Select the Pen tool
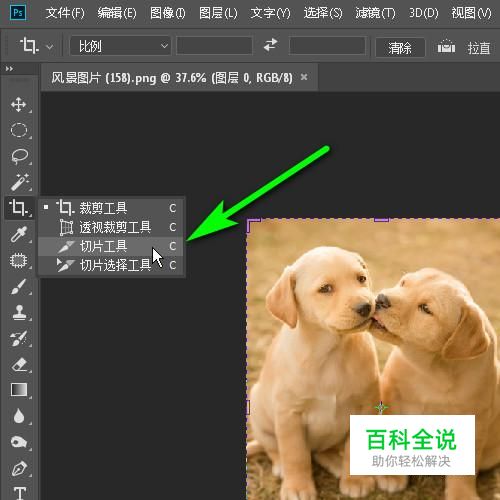 coord(19,468)
